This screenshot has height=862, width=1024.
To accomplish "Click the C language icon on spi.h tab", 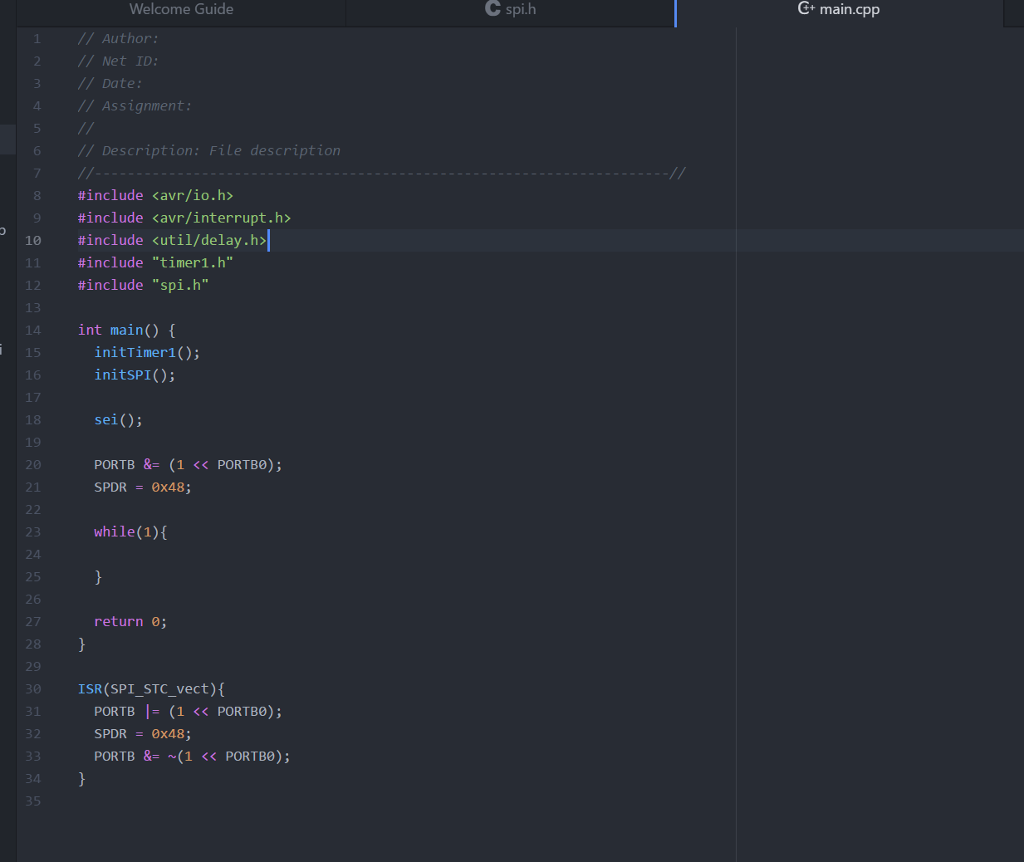I will click(x=490, y=10).
